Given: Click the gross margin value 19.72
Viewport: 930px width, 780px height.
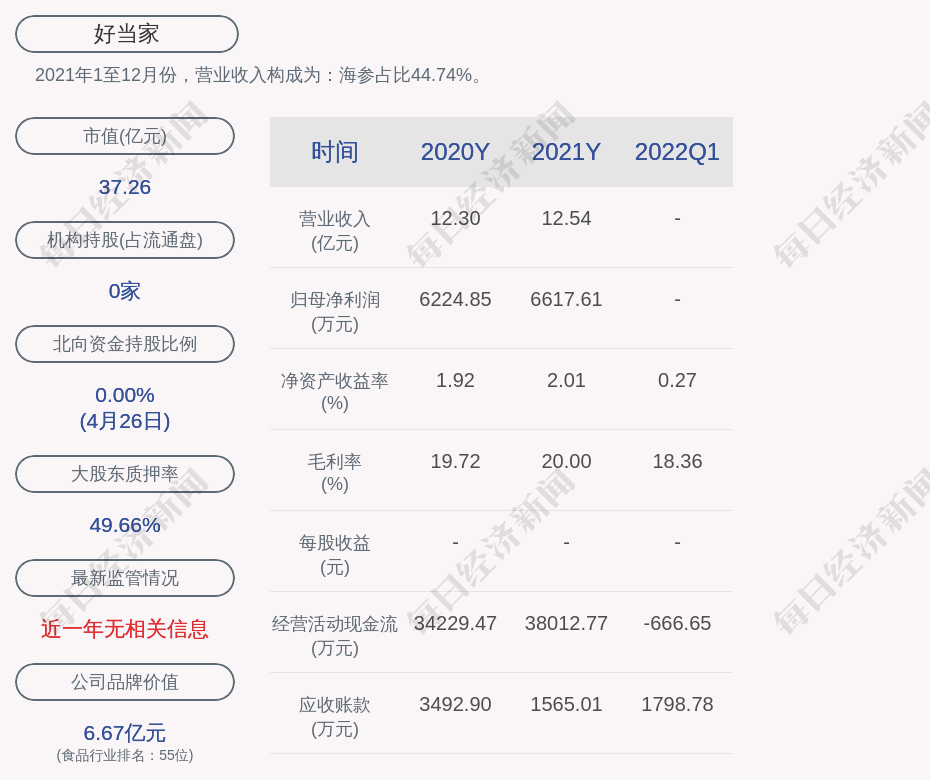Looking at the screenshot, I should pos(456,461).
